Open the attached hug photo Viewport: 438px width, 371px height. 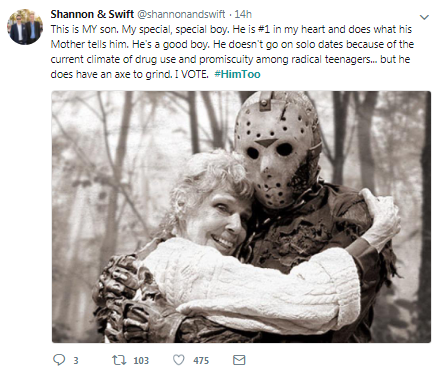(x=241, y=217)
